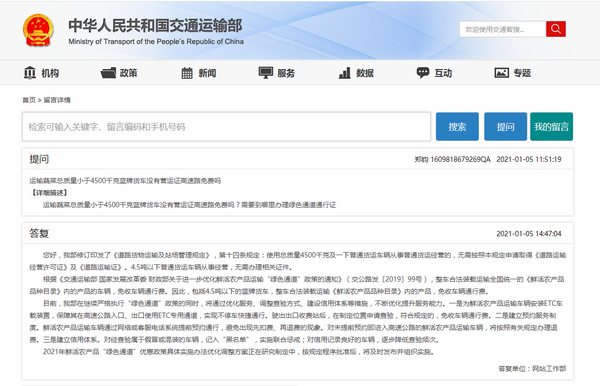
Task: Click the question title under the 提问 heading
Action: [125, 181]
